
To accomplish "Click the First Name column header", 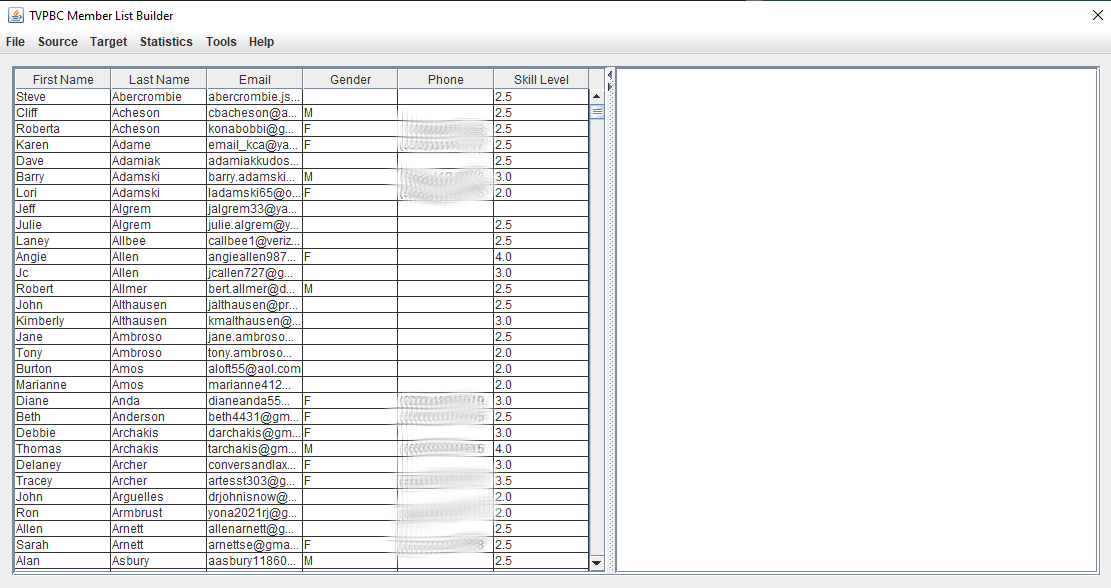I will [x=63, y=80].
